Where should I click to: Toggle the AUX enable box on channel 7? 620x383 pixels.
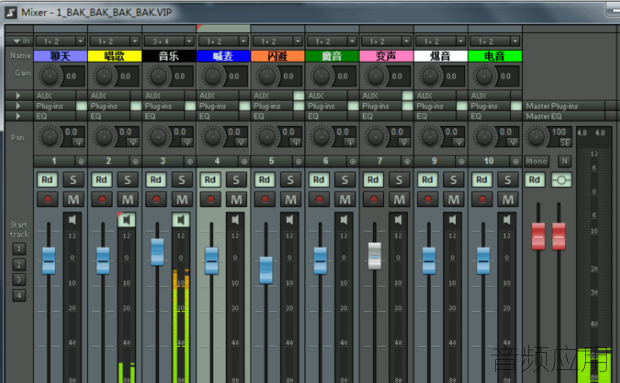408,96
